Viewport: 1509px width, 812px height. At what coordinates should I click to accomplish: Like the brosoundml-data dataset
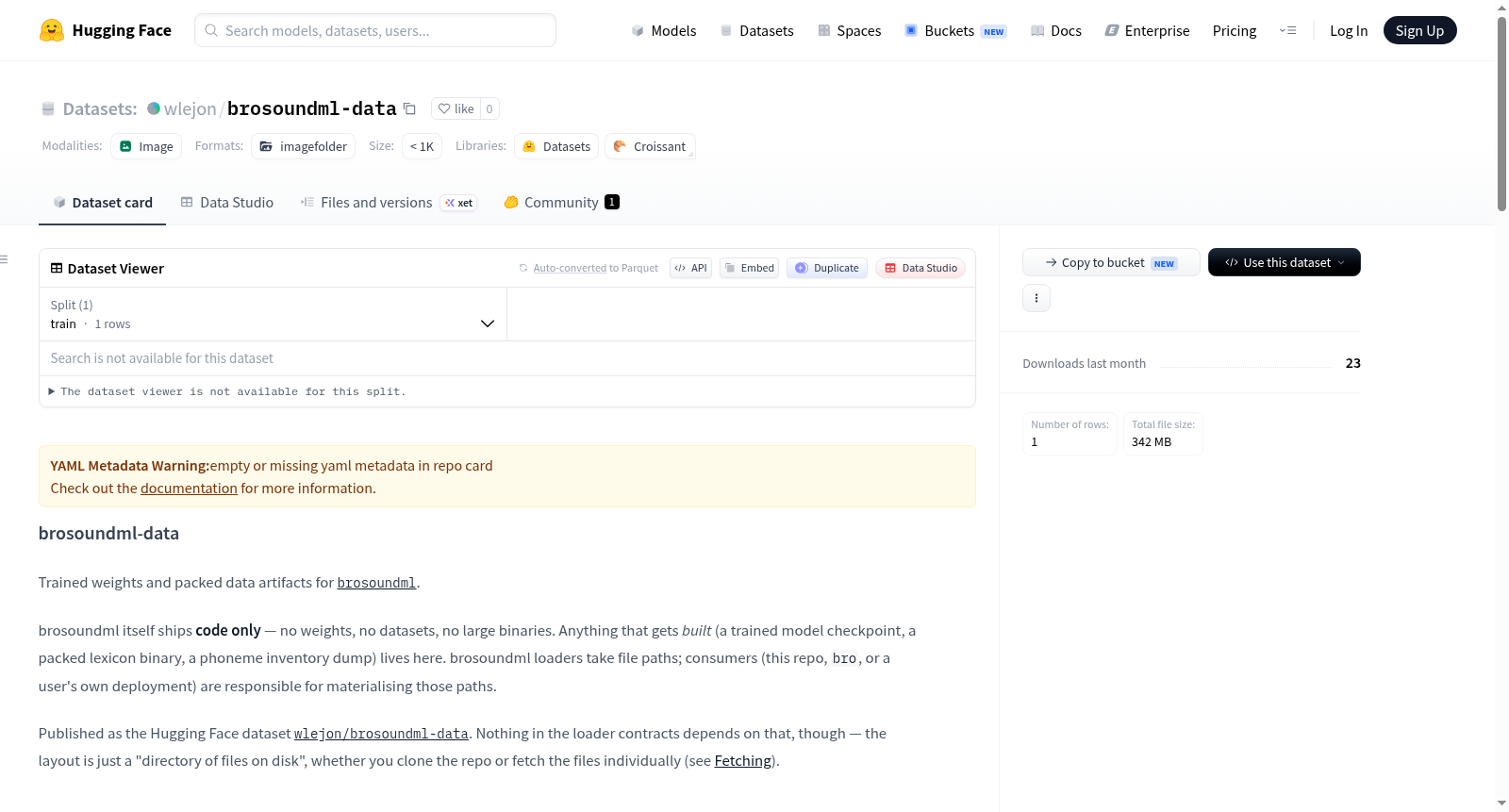point(456,108)
